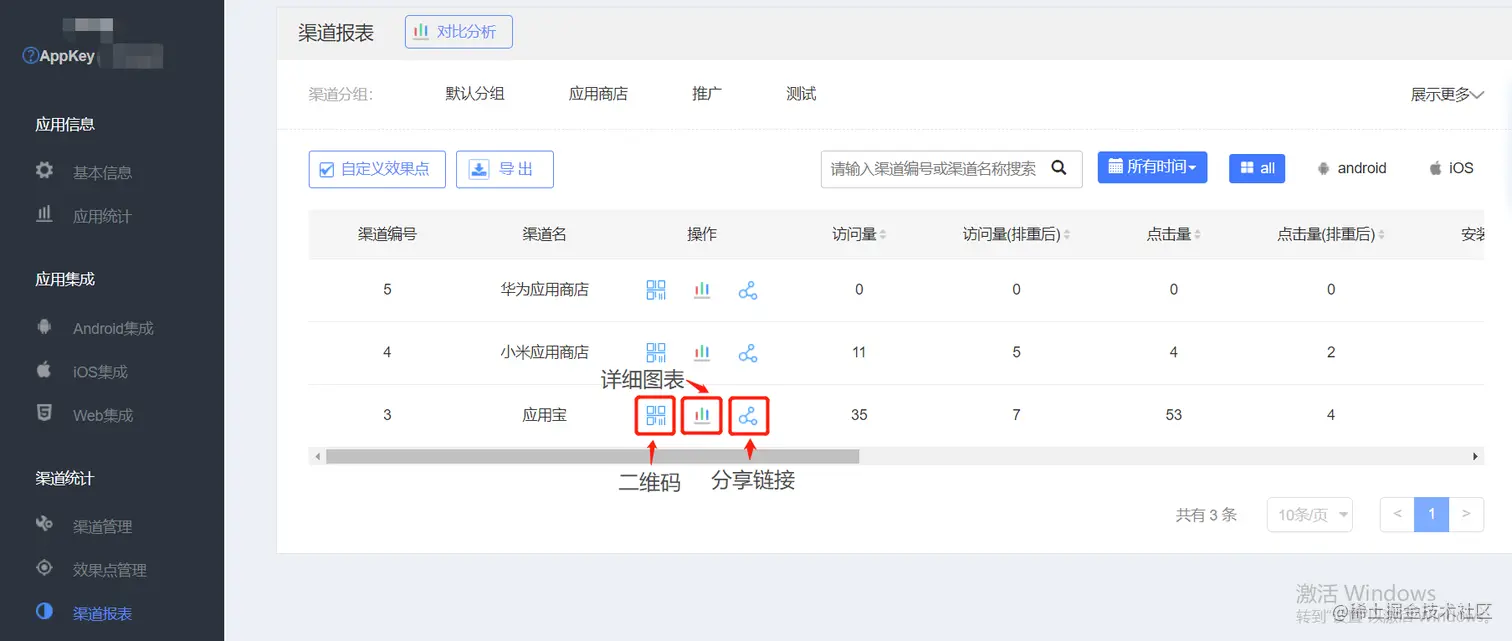
Task: Open 自定义效果点 selector
Action: click(x=376, y=169)
